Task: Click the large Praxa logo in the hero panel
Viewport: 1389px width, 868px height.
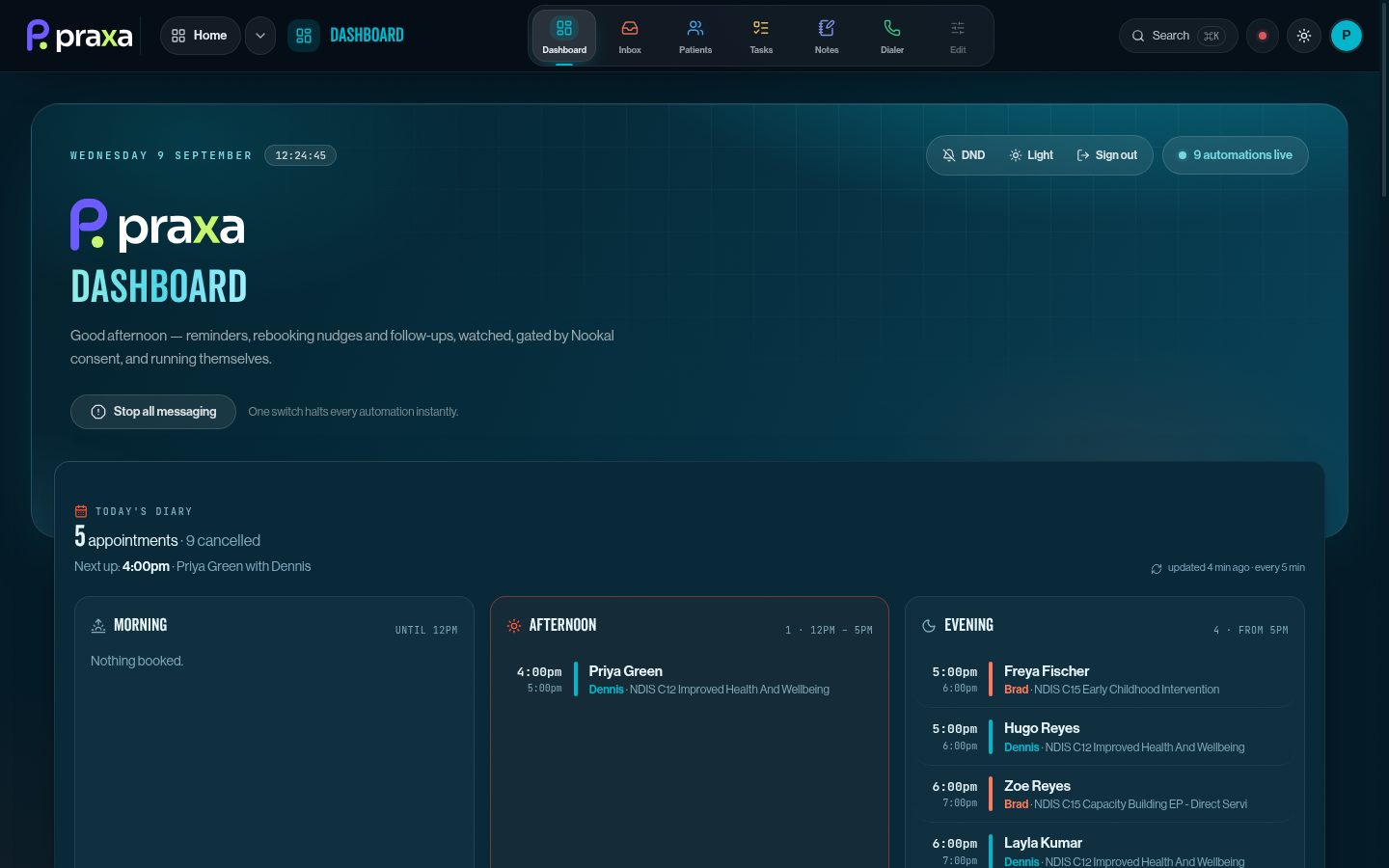Action: (x=157, y=225)
